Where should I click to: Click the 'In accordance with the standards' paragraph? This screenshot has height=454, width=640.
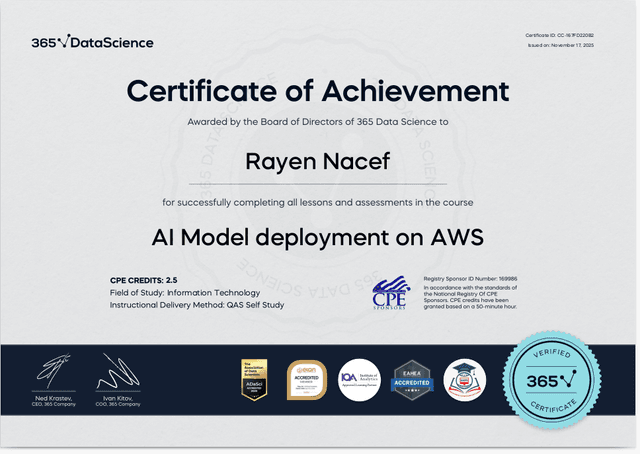(x=470, y=297)
